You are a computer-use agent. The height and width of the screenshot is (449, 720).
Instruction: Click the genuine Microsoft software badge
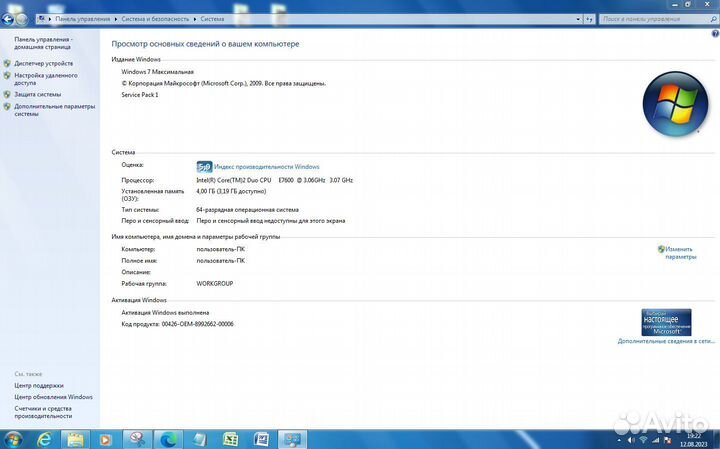click(666, 322)
